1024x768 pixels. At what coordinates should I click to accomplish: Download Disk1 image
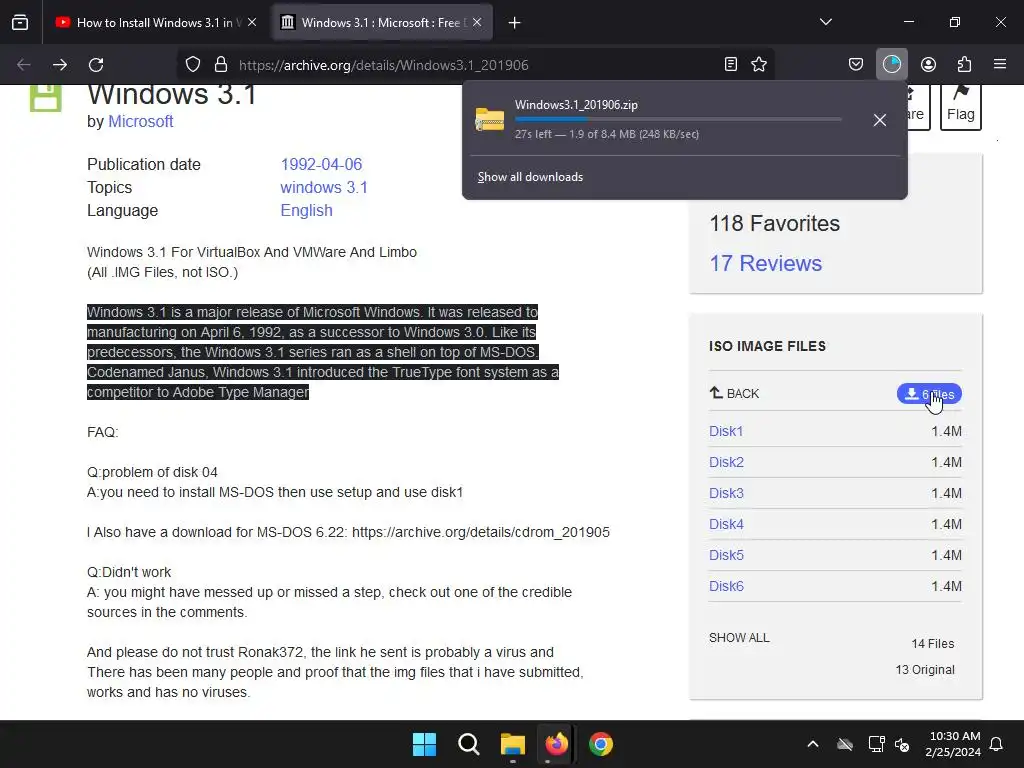click(x=726, y=431)
